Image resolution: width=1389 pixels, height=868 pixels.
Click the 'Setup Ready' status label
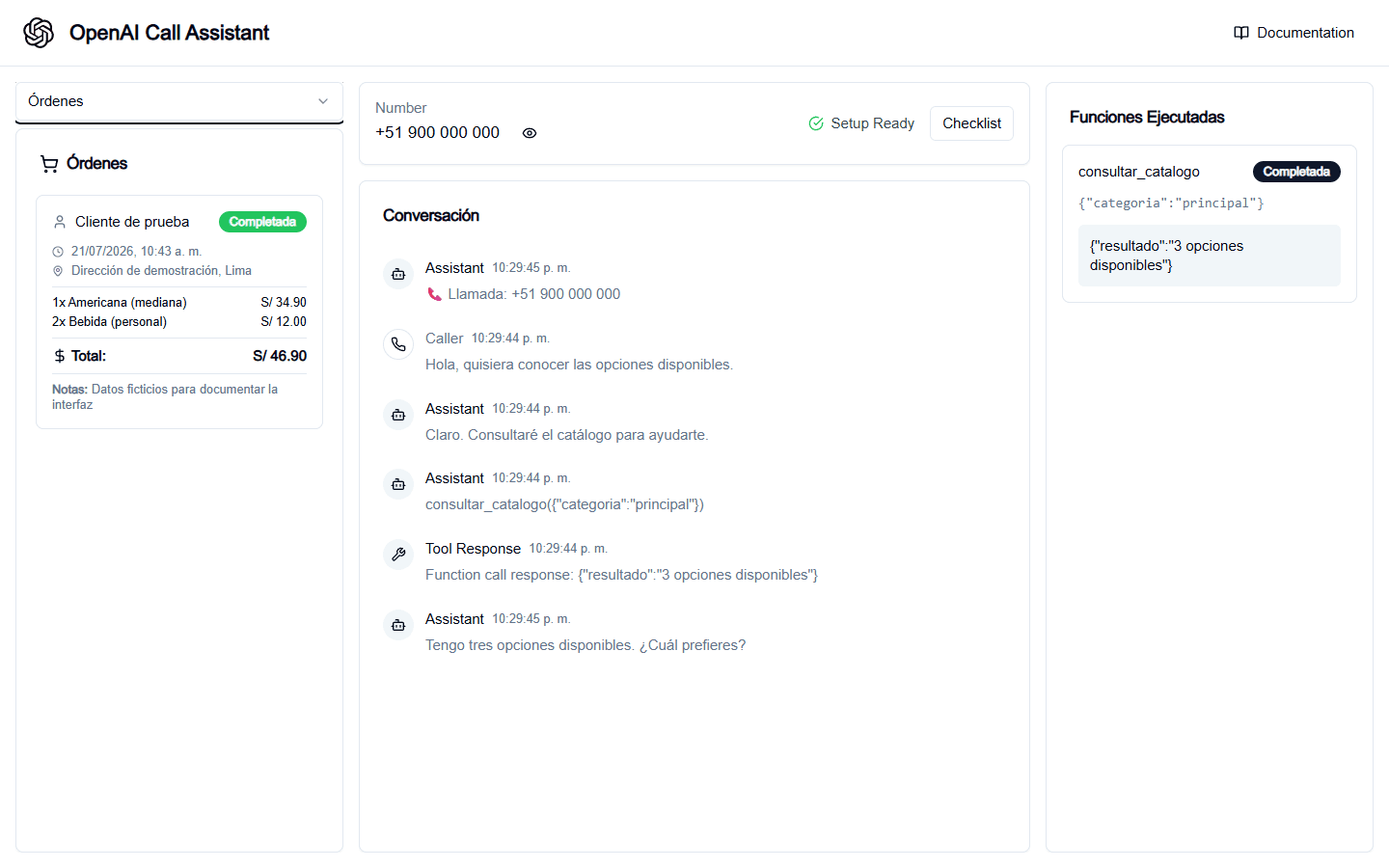click(872, 123)
